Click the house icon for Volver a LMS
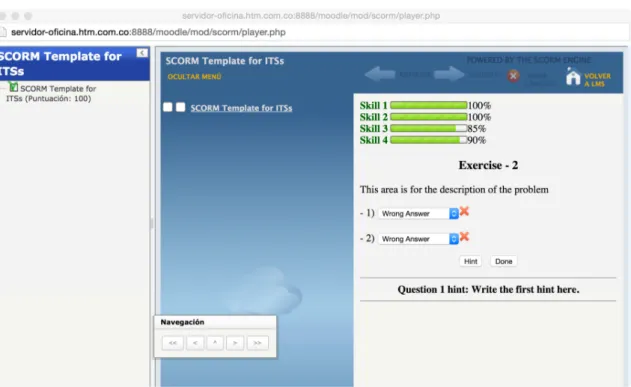 573,77
